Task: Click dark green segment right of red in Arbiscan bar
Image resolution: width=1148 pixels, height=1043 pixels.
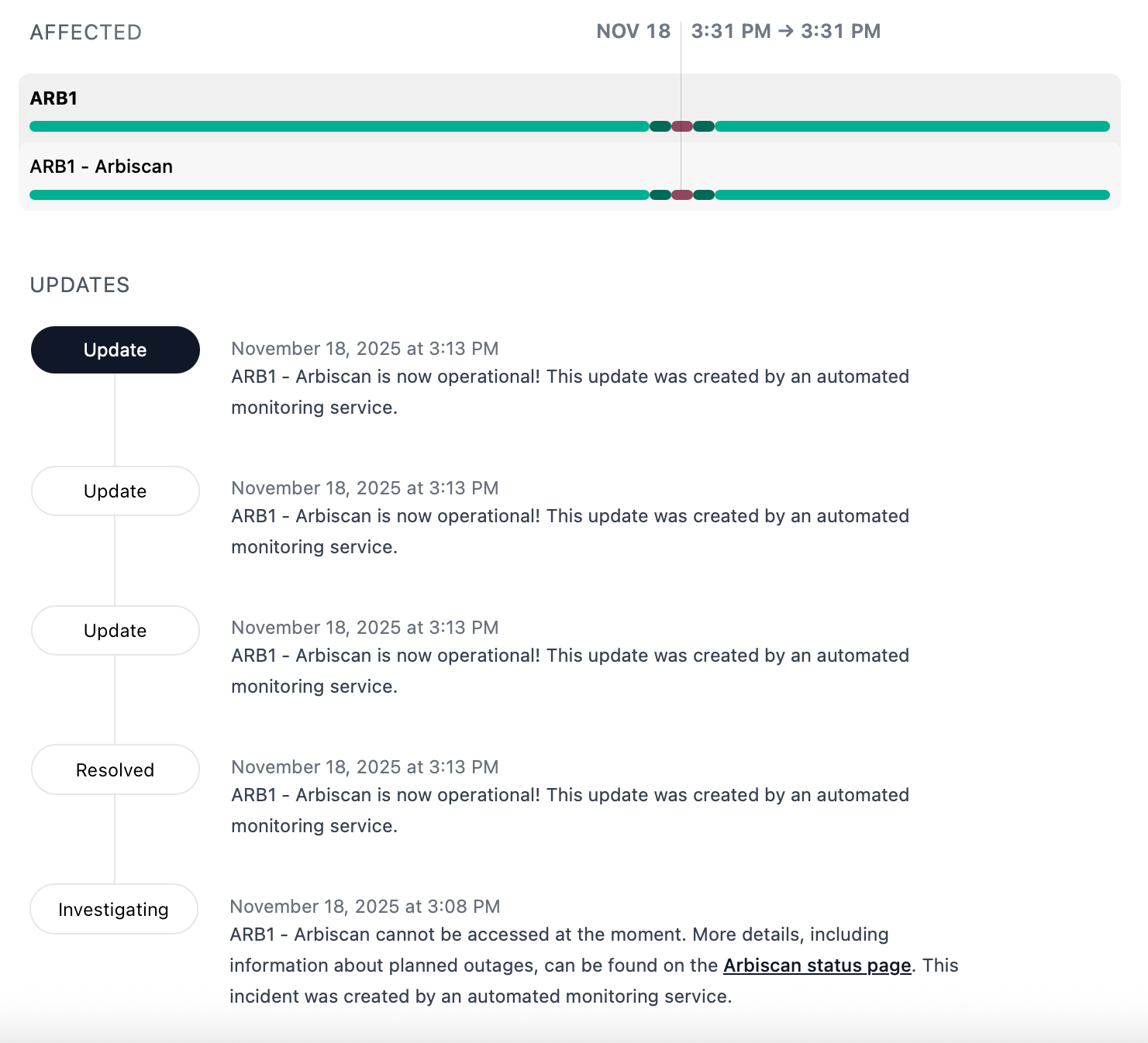Action: pos(704,194)
